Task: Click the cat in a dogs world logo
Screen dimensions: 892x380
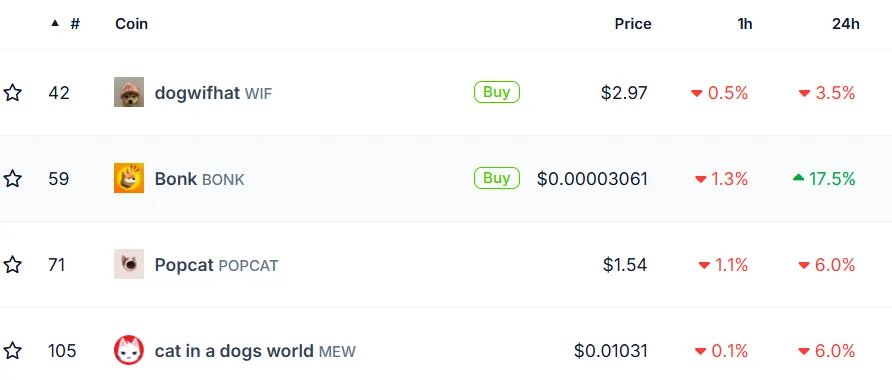Action: (129, 350)
